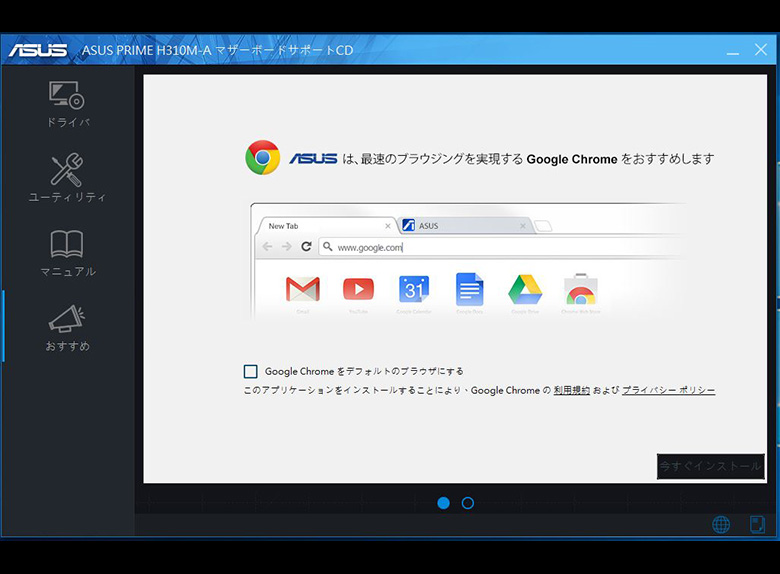Close the New Tab tab in preview
The width and height of the screenshot is (780, 574).
pos(388,226)
